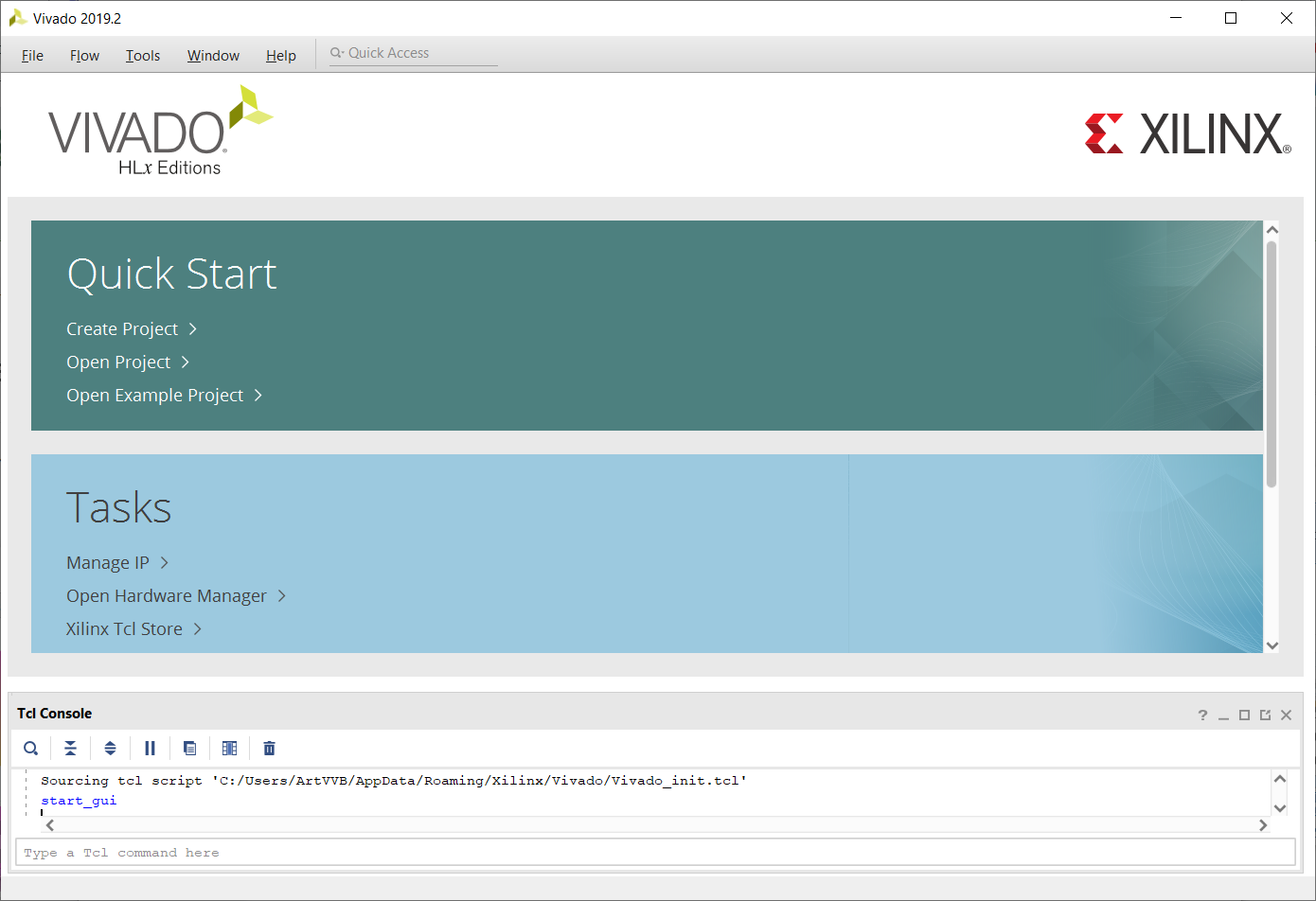Click the start_gui command text

[79, 801]
